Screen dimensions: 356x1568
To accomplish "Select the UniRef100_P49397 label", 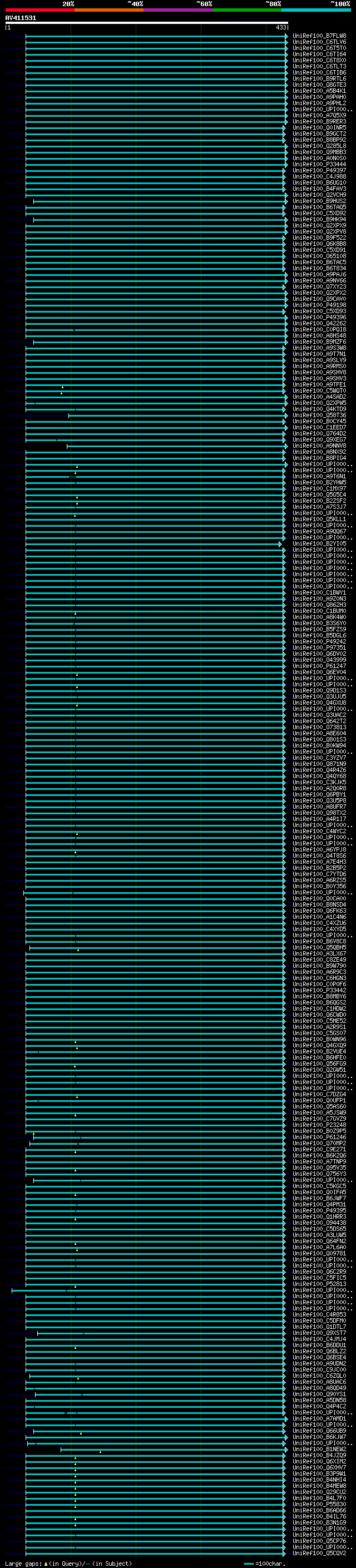I will point(319,170).
